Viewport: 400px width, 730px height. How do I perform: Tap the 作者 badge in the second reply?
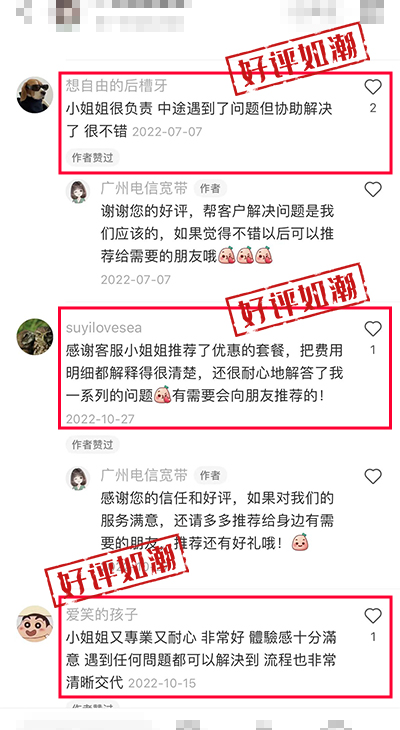point(210,475)
